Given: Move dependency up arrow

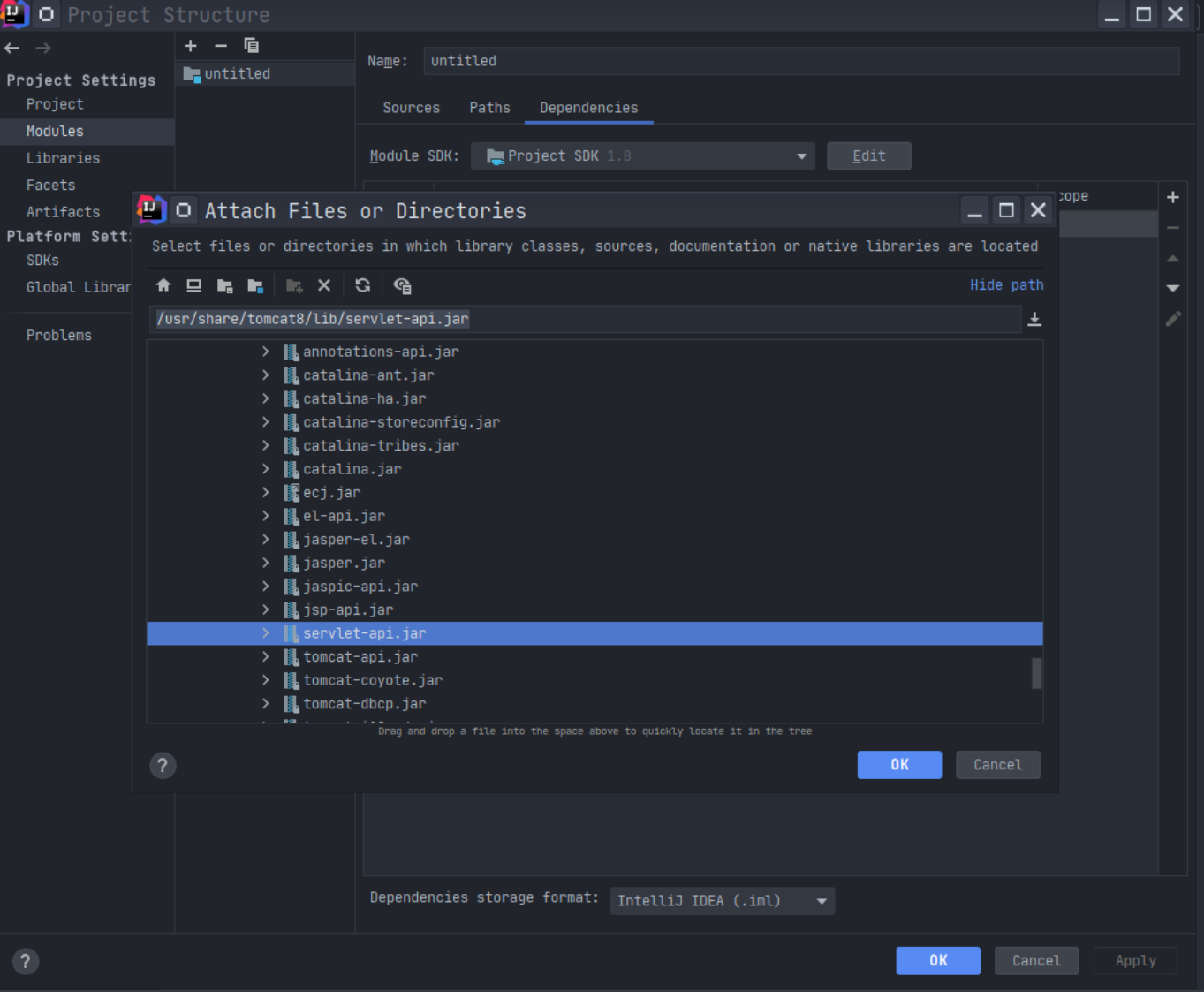Looking at the screenshot, I should tap(1173, 258).
